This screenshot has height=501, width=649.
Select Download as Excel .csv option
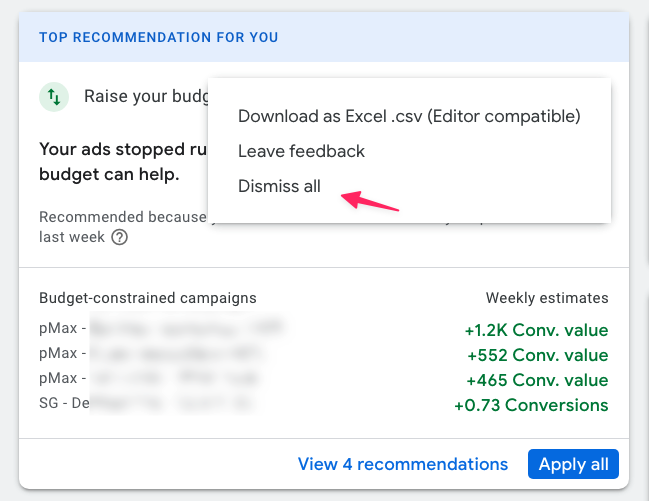click(x=409, y=116)
